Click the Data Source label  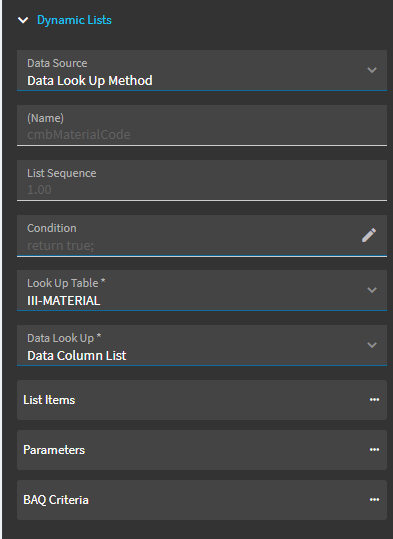[x=57, y=63]
